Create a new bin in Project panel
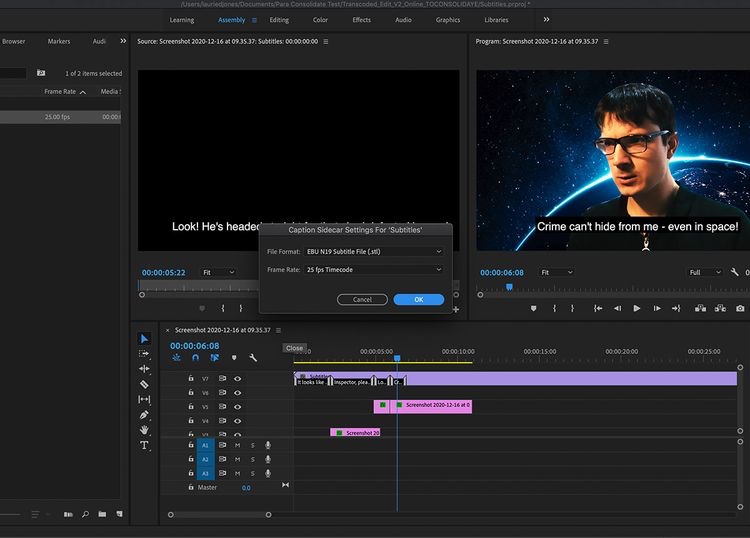Image resolution: width=750 pixels, height=538 pixels. [x=102, y=514]
